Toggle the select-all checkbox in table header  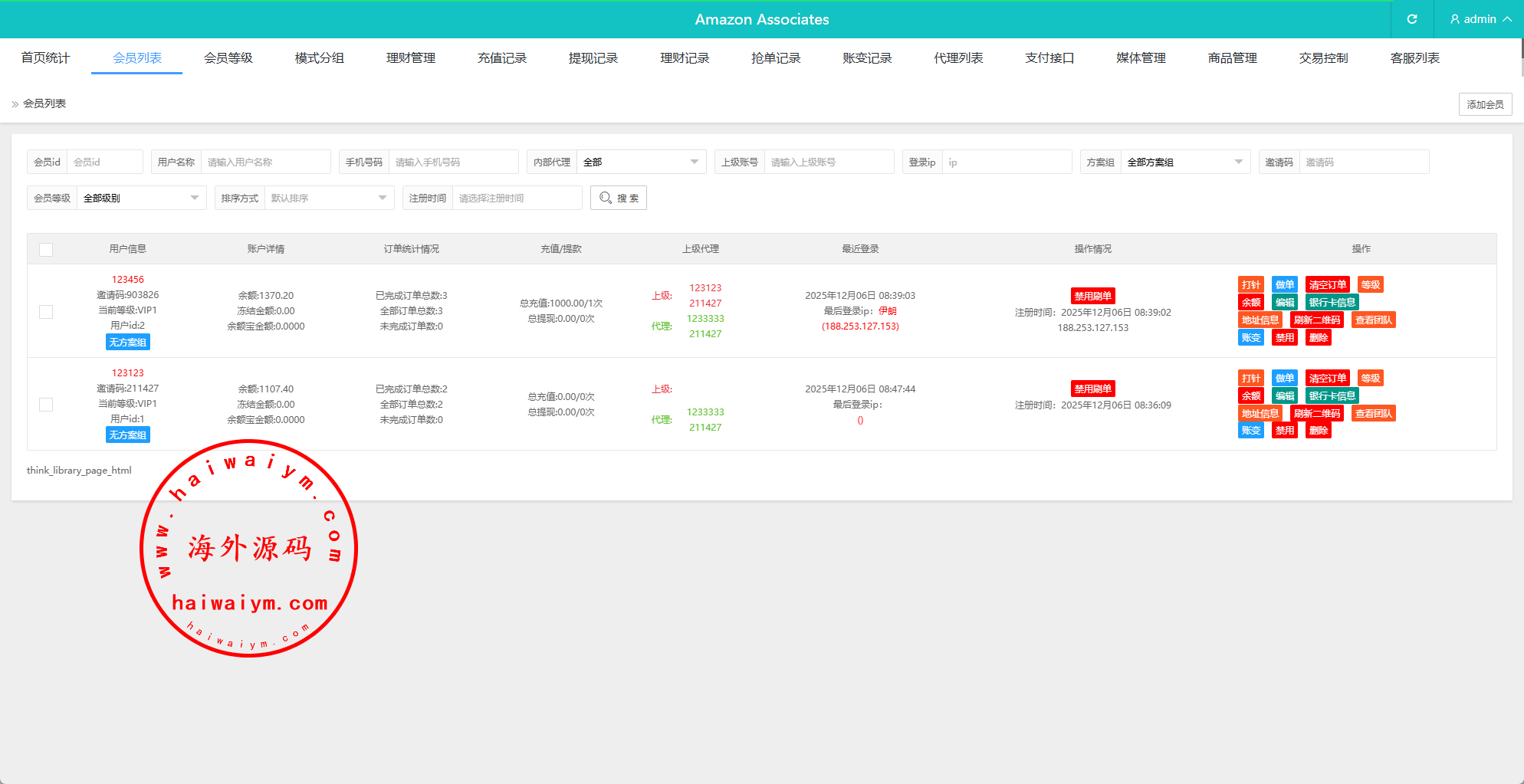[46, 250]
